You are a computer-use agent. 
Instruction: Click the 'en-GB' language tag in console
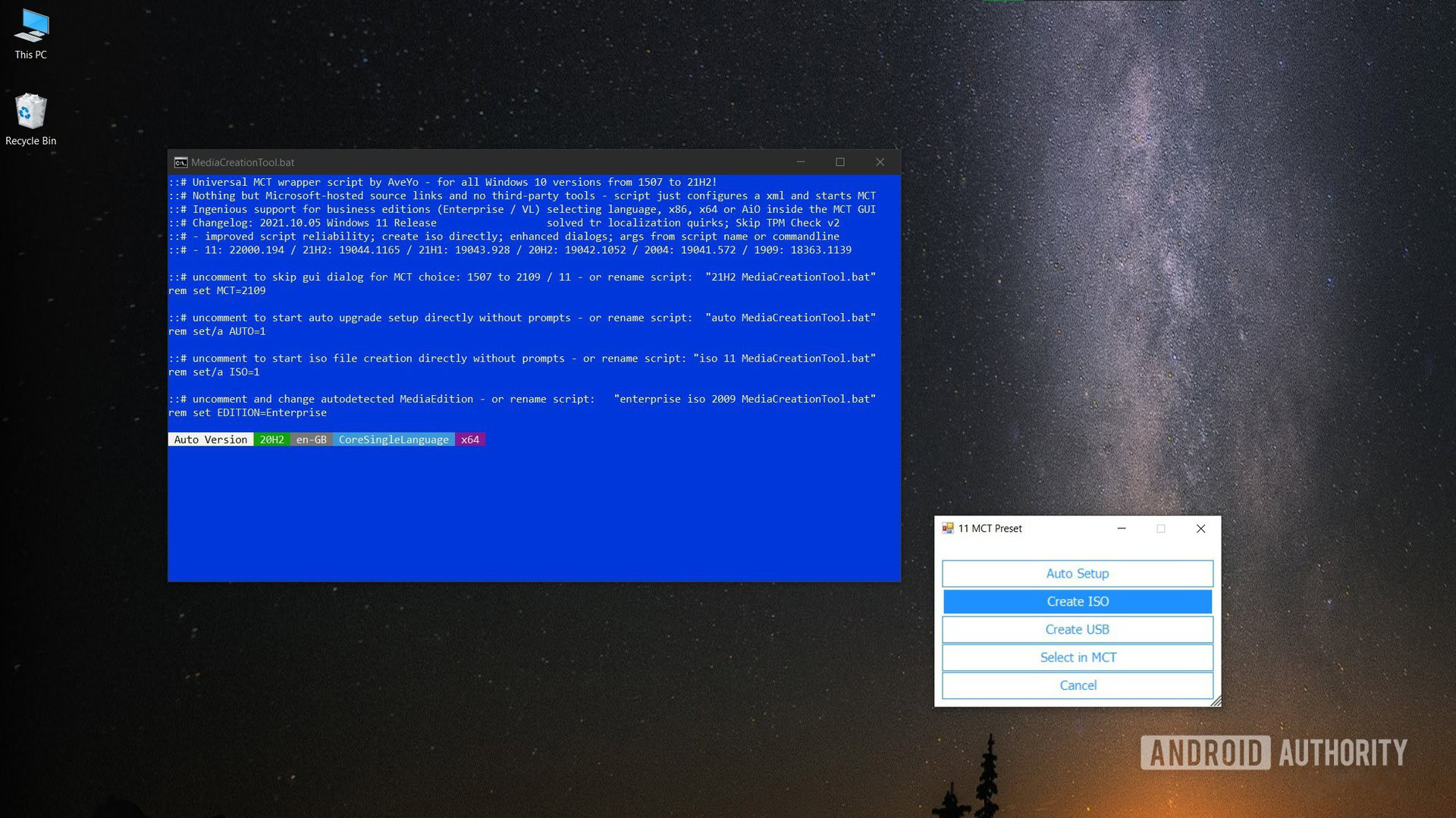(x=312, y=440)
